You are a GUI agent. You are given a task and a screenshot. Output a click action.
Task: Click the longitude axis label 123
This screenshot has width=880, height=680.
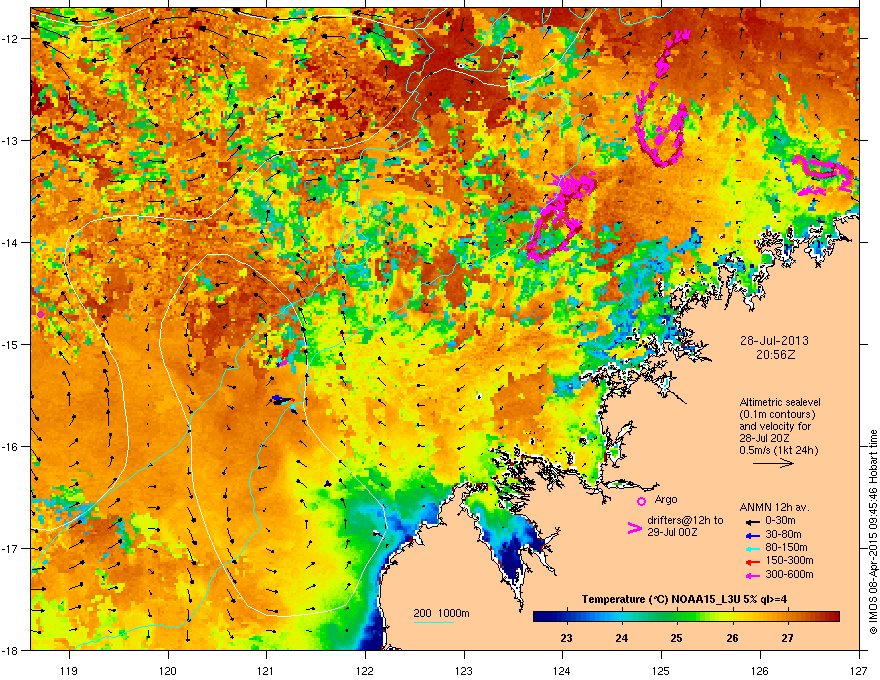coord(464,670)
